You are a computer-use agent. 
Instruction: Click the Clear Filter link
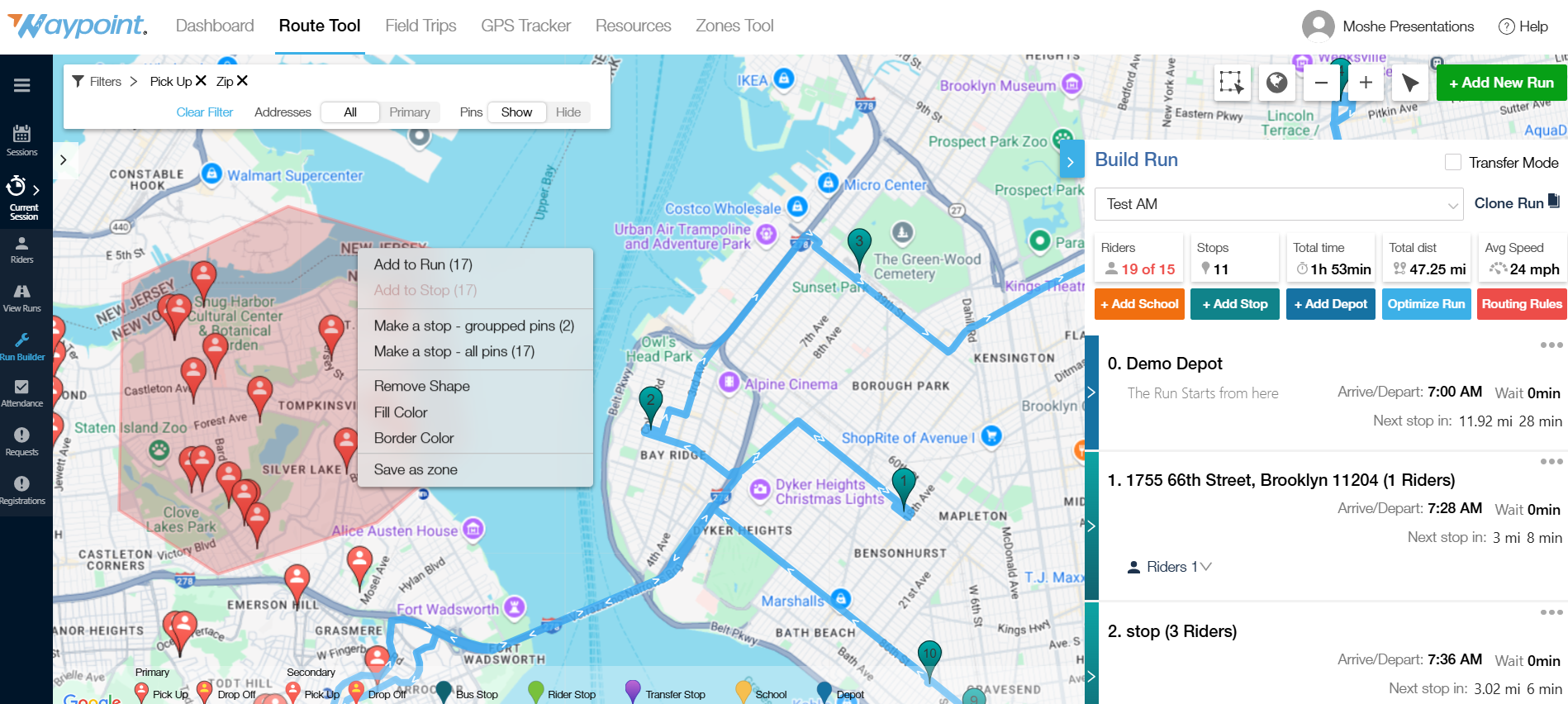pyautogui.click(x=205, y=112)
